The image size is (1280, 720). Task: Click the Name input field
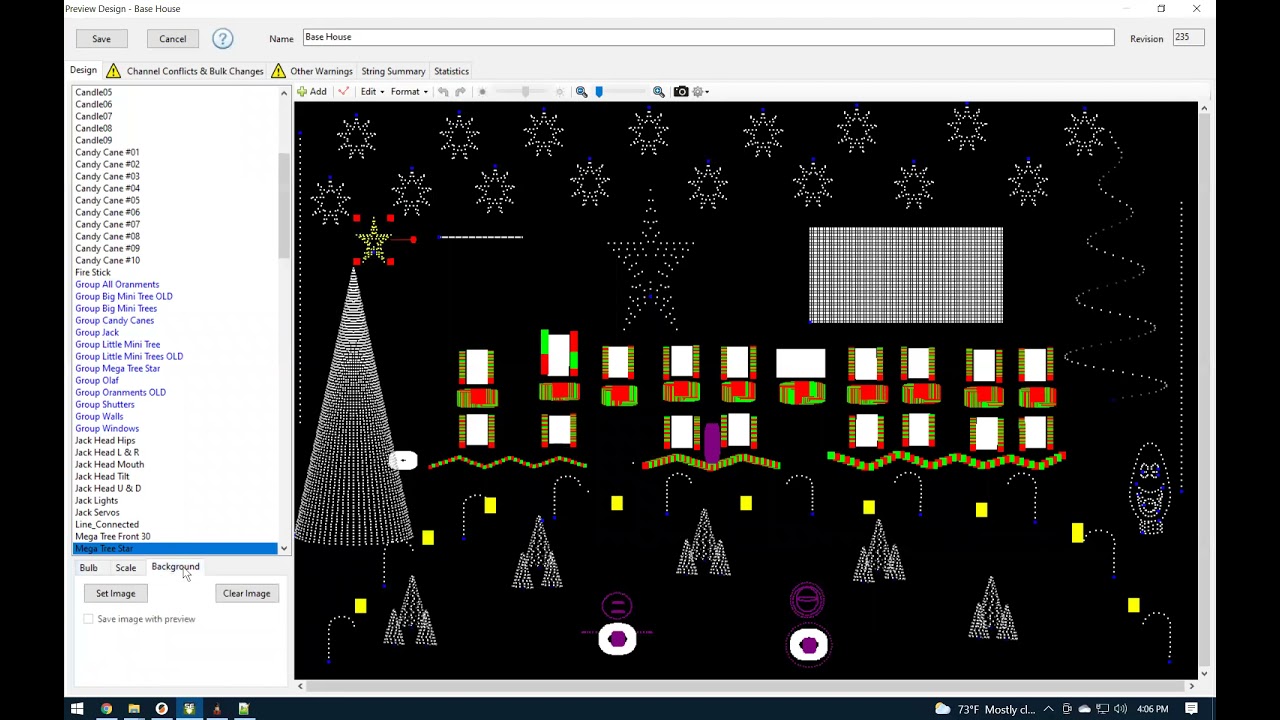[708, 37]
